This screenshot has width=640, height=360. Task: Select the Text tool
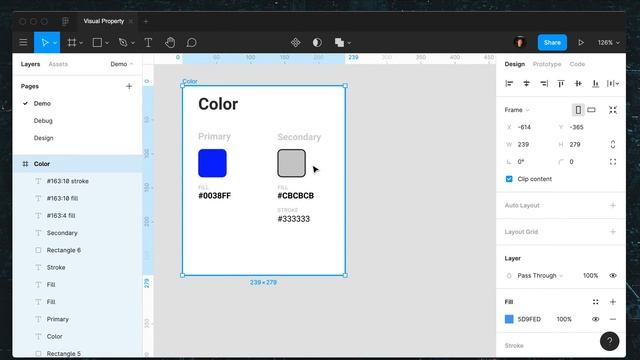click(148, 42)
